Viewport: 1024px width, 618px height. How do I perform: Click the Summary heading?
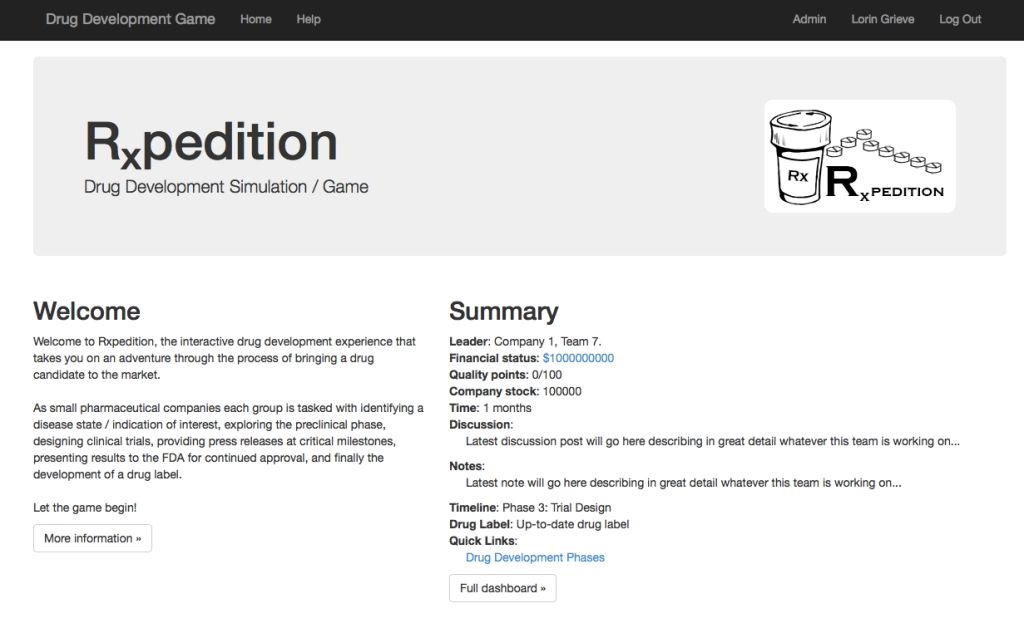click(503, 311)
